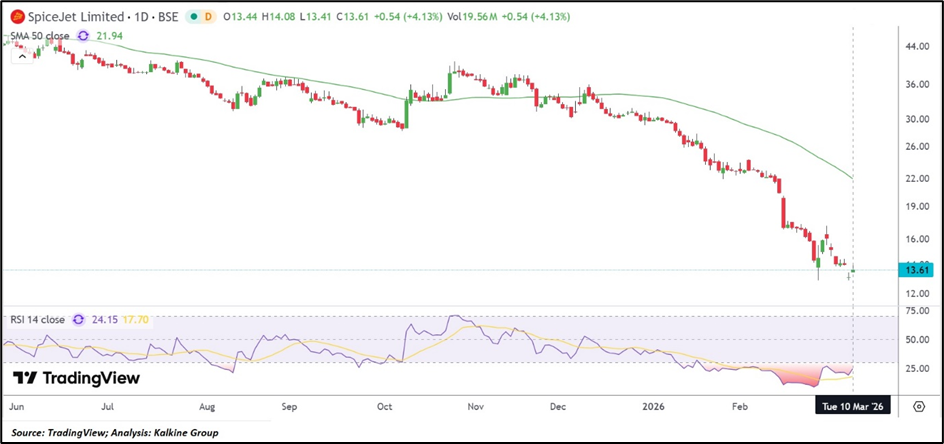Click the SpiceJet logo icon in header
Image resolution: width=944 pixels, height=444 pixels.
(17, 17)
